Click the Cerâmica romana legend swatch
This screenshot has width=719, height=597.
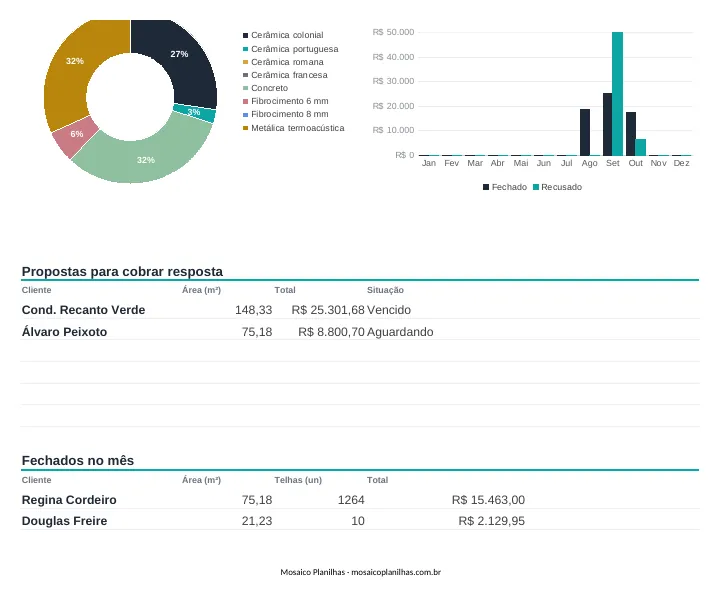click(x=245, y=62)
